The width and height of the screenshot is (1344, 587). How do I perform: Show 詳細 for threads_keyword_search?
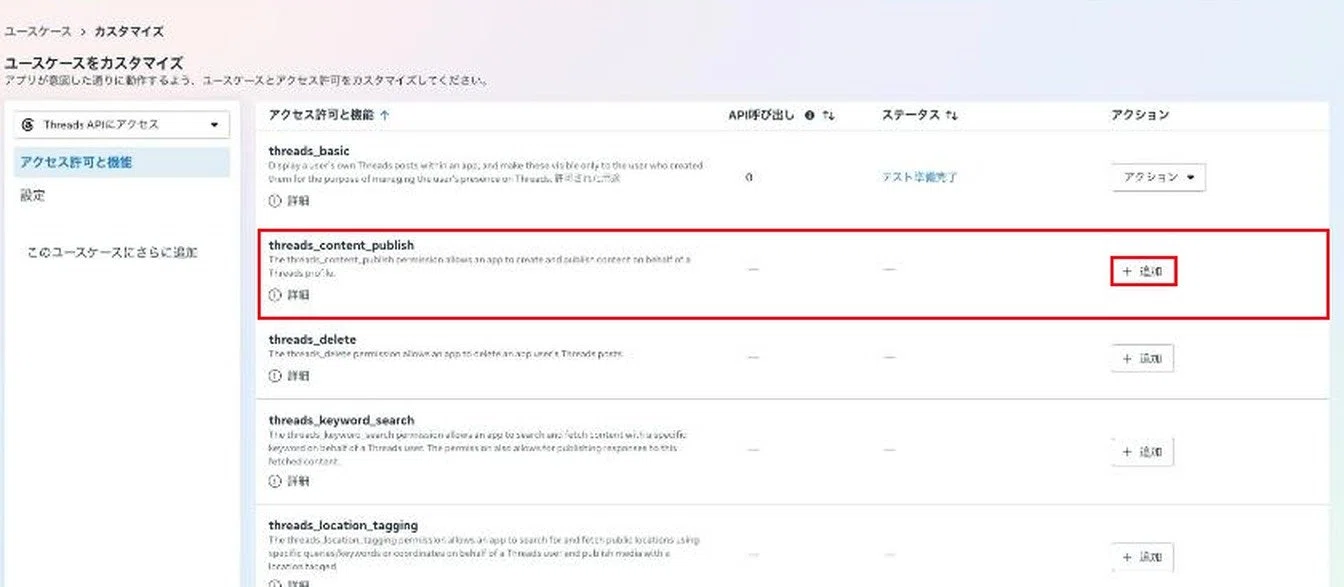(x=298, y=481)
